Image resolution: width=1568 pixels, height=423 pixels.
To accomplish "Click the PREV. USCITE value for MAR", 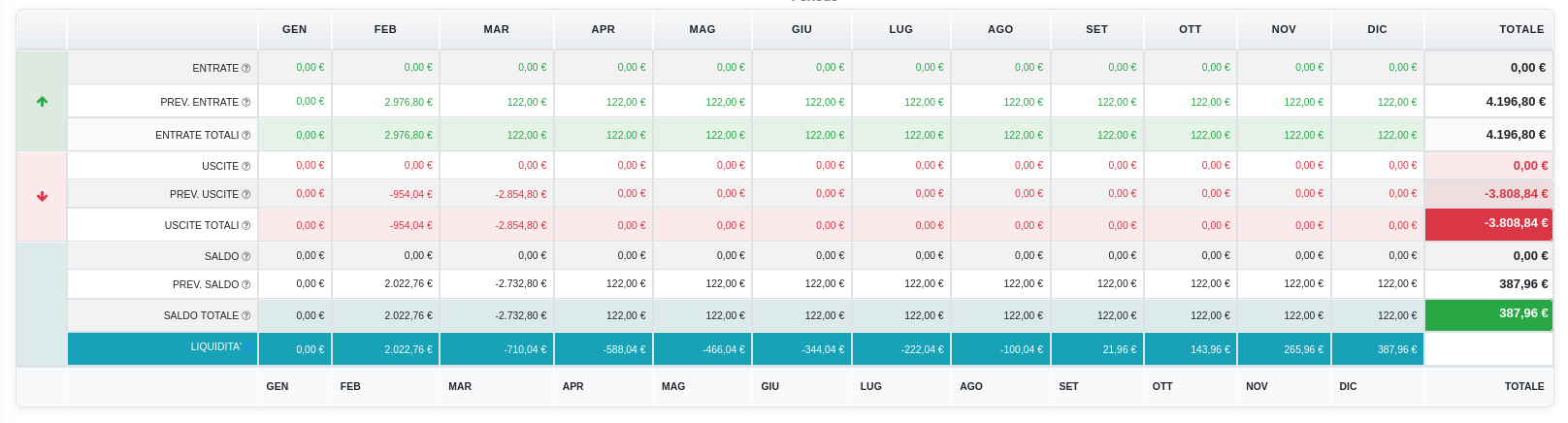I will tap(521, 194).
